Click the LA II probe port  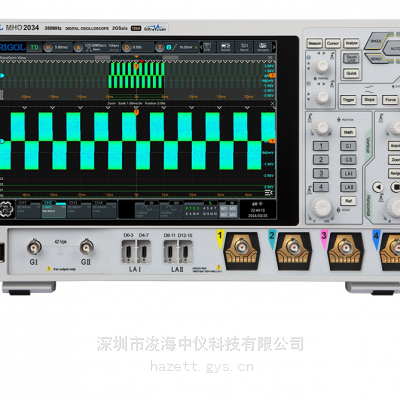coord(178,252)
